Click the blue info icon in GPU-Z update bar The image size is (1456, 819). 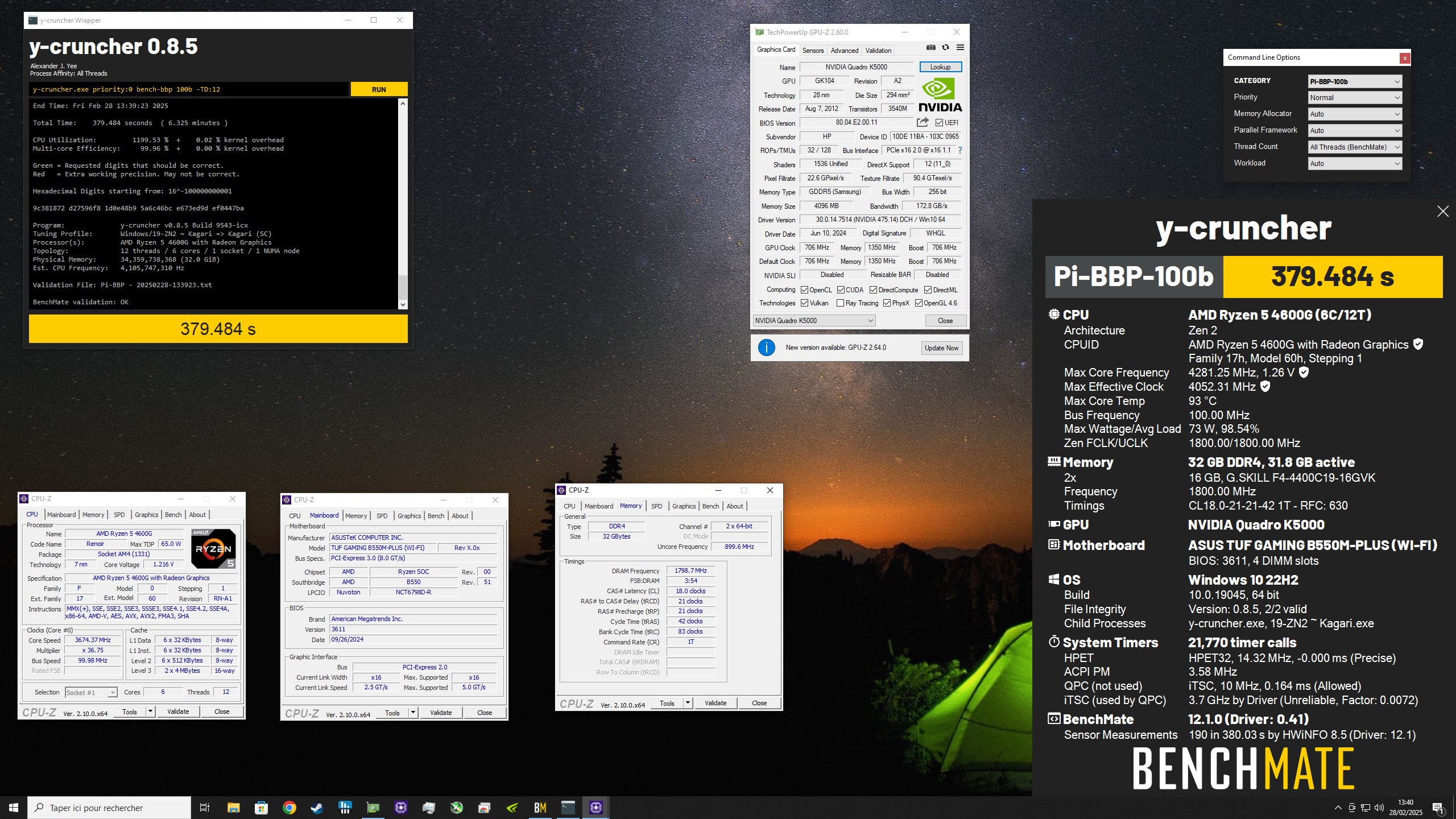pyautogui.click(x=767, y=348)
